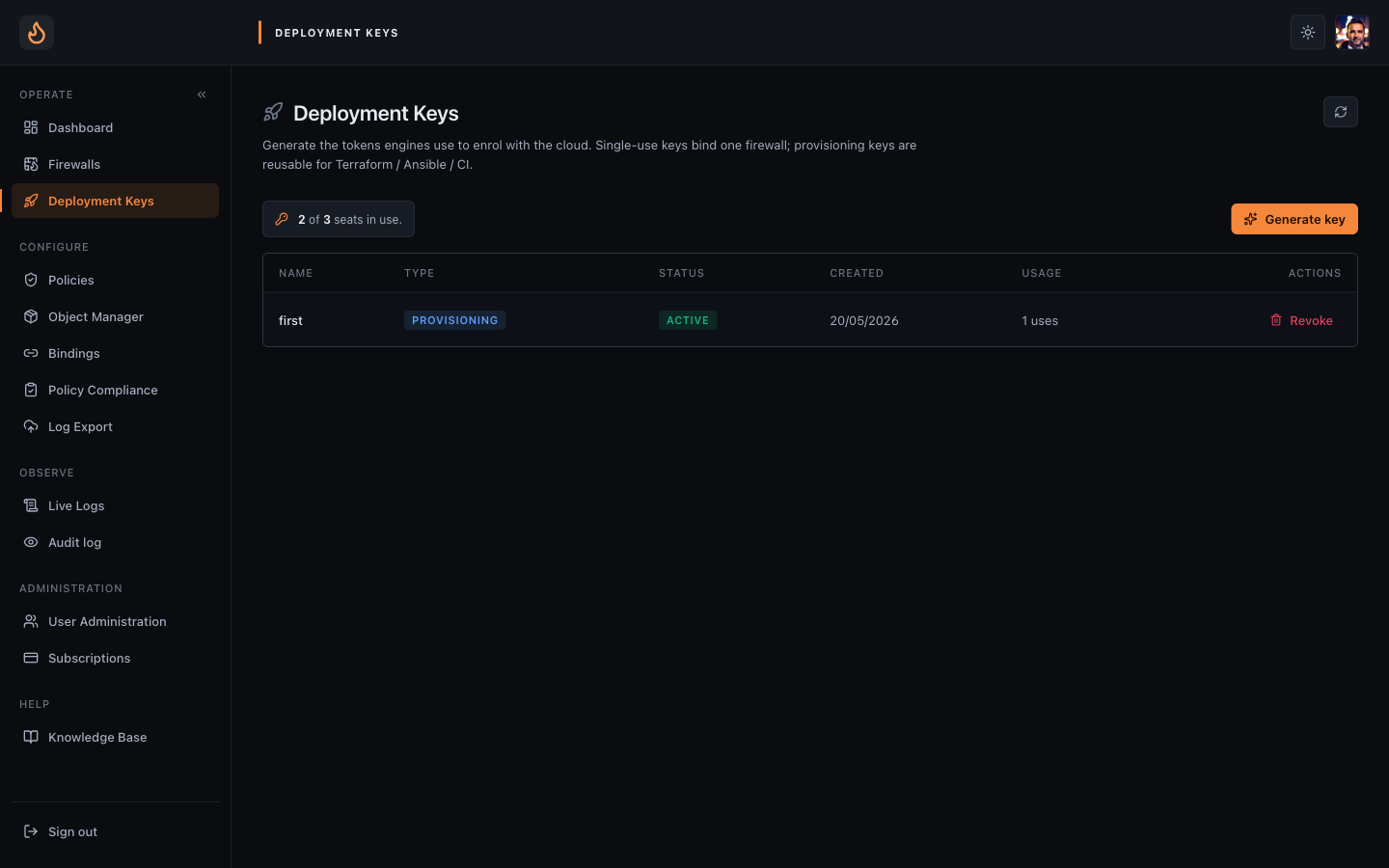1389x868 pixels.
Task: Open the user avatar menu
Action: (1352, 33)
